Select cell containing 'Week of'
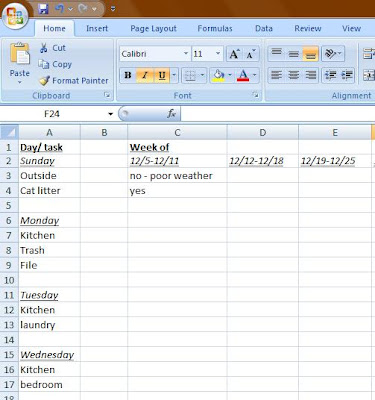 pyautogui.click(x=177, y=147)
